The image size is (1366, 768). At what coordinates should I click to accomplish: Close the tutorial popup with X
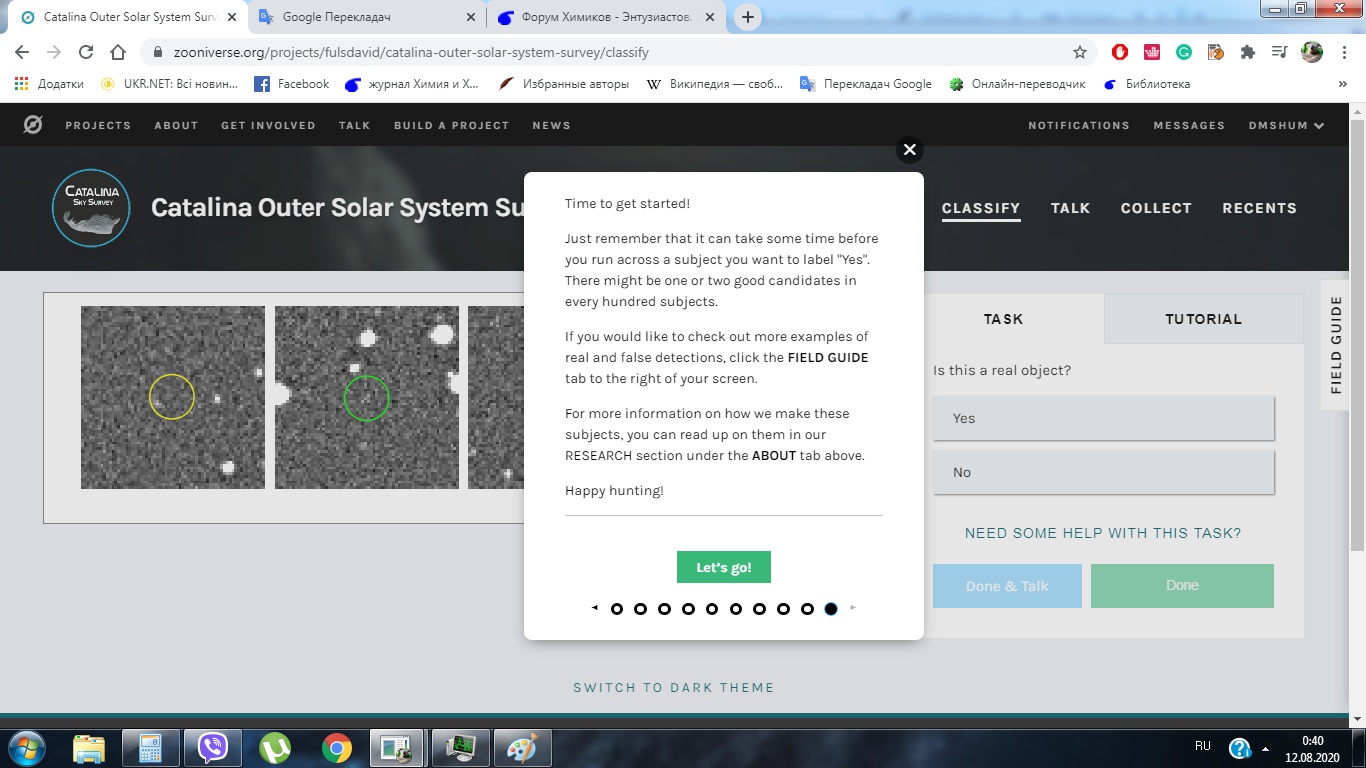click(x=909, y=150)
